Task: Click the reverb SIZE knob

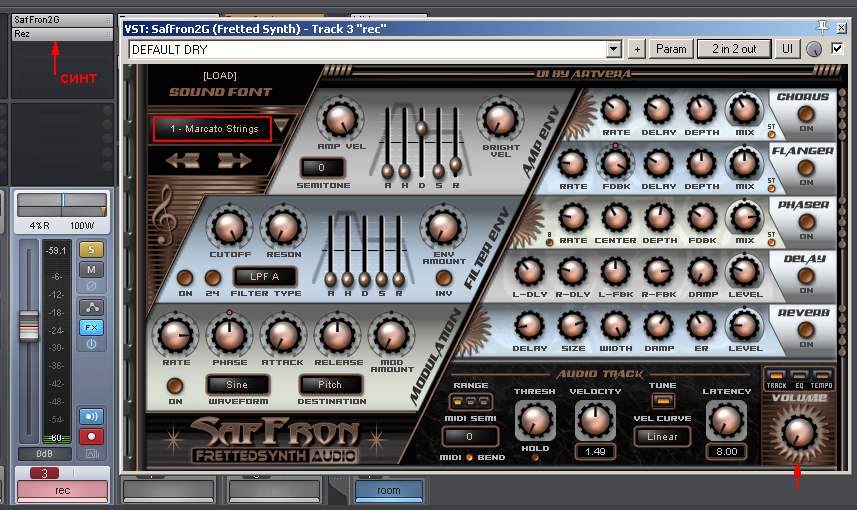Action: 572,326
